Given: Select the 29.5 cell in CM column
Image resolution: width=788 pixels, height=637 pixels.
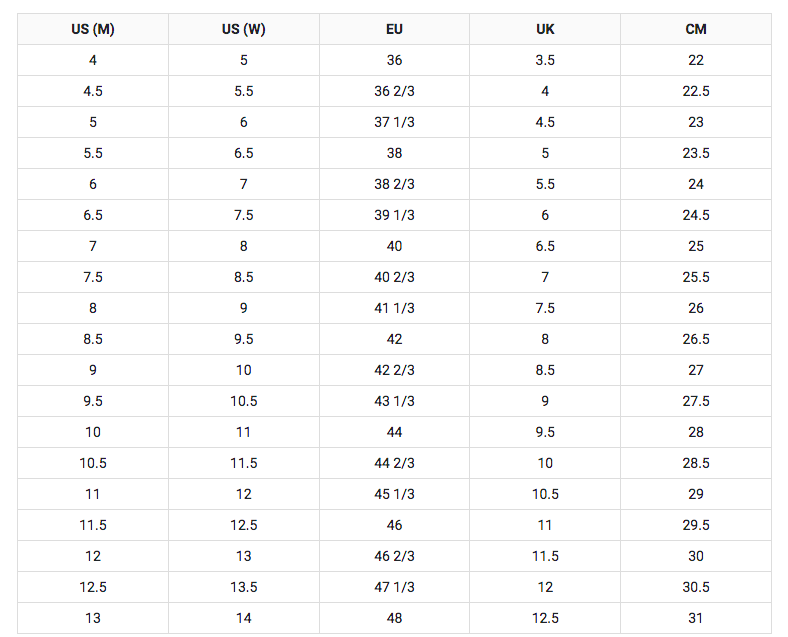Looking at the screenshot, I should coord(696,525).
